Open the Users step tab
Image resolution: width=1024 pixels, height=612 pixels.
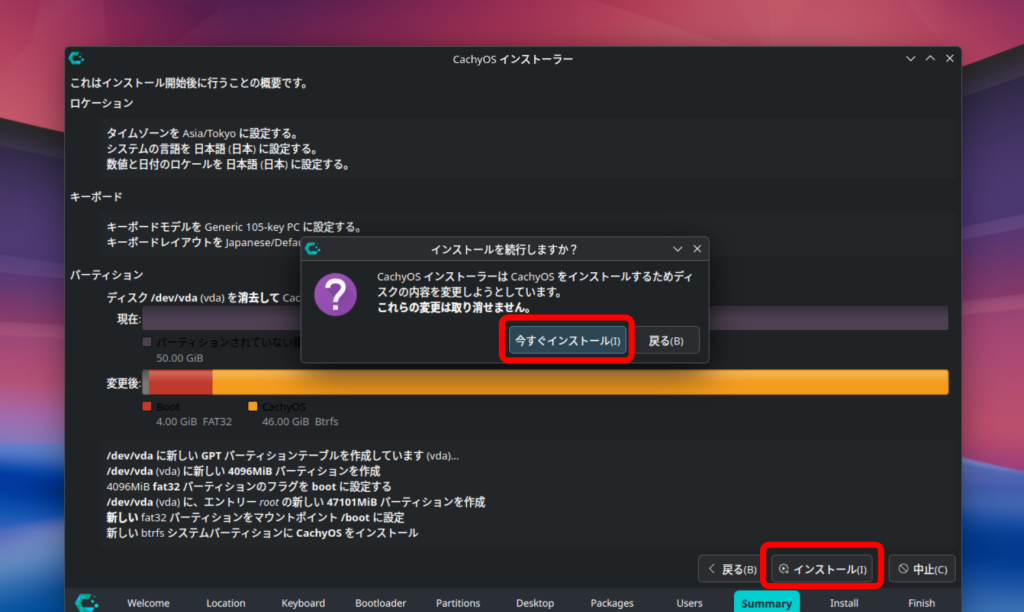click(689, 603)
